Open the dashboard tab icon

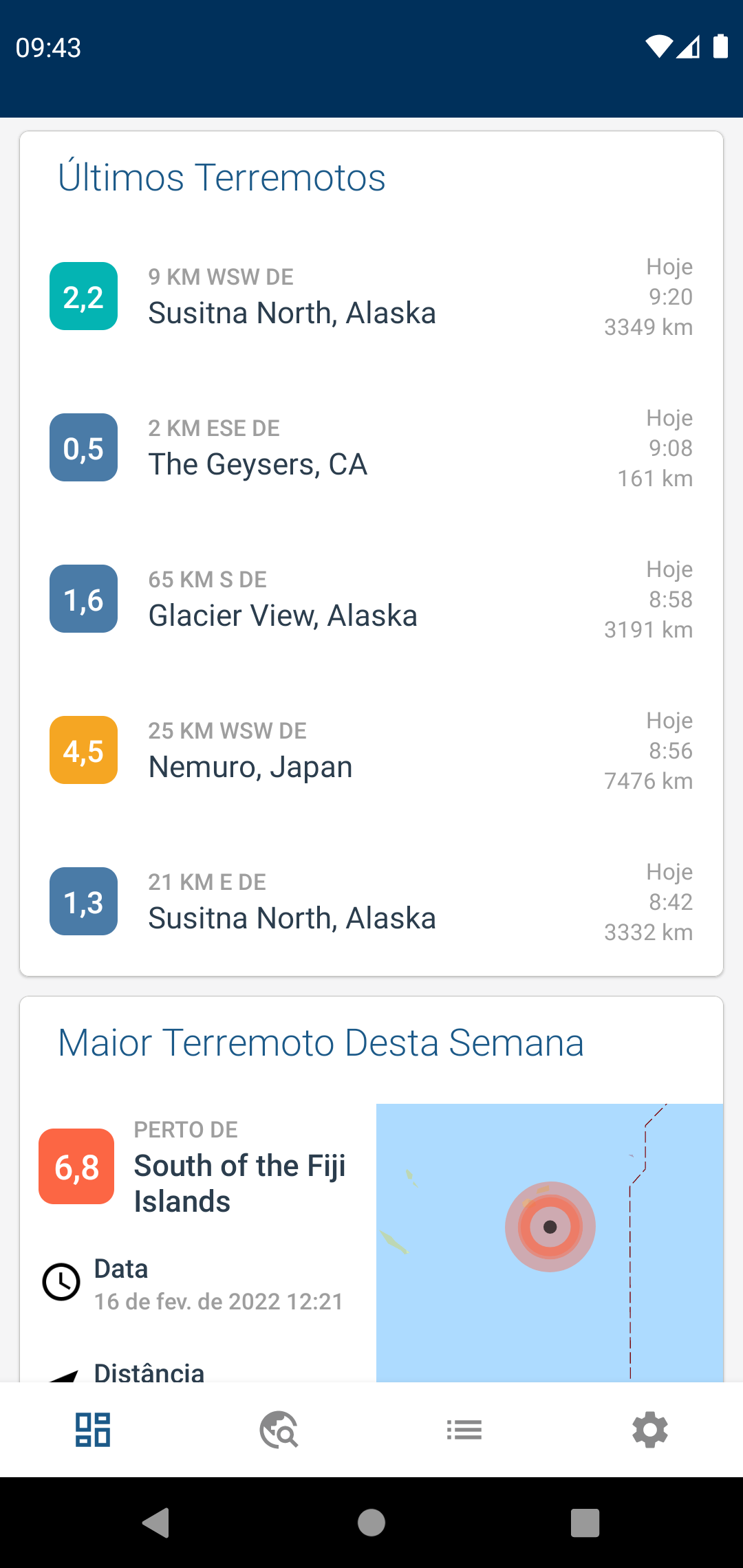tap(93, 1430)
